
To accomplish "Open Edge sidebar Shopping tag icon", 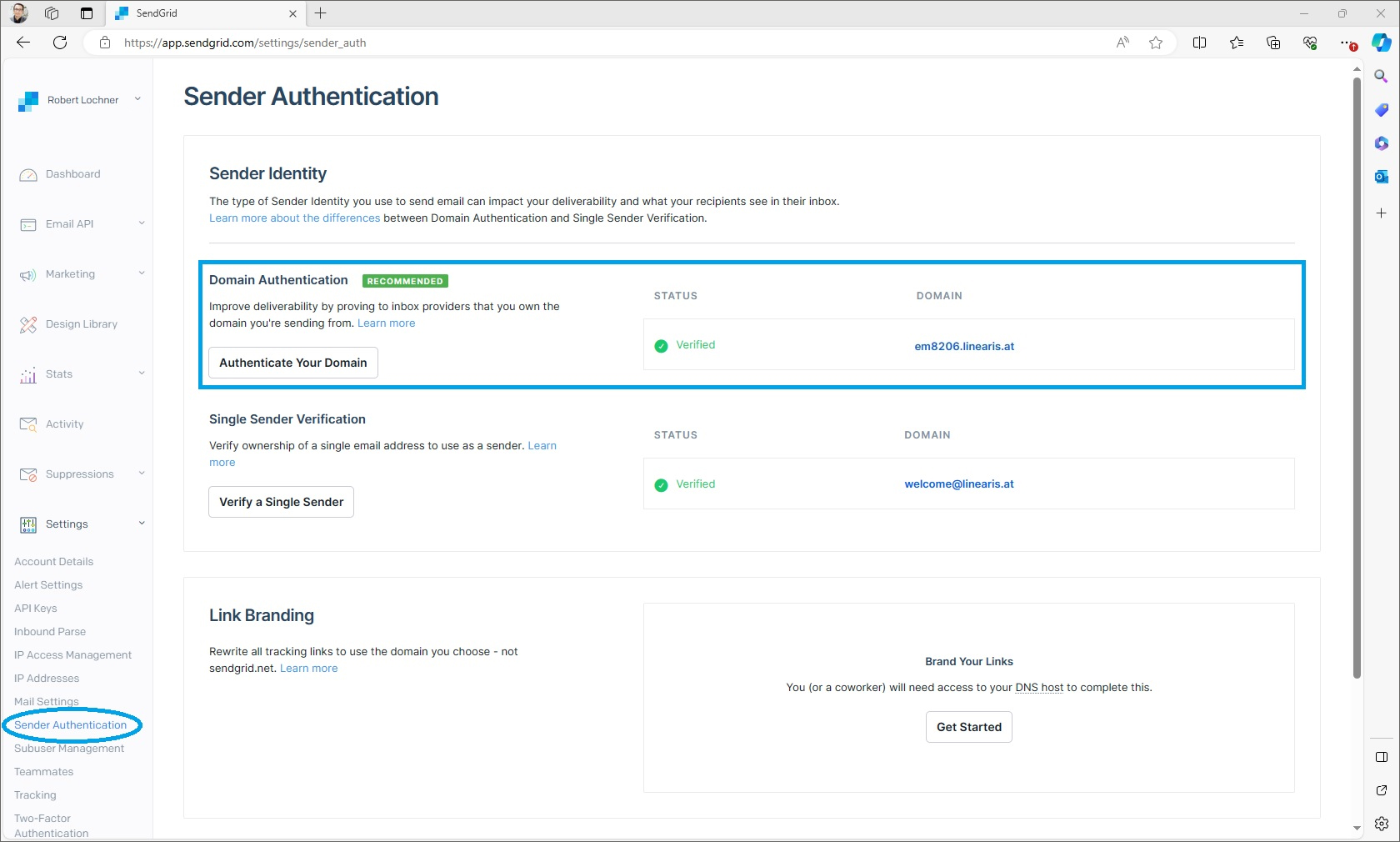I will (1381, 110).
